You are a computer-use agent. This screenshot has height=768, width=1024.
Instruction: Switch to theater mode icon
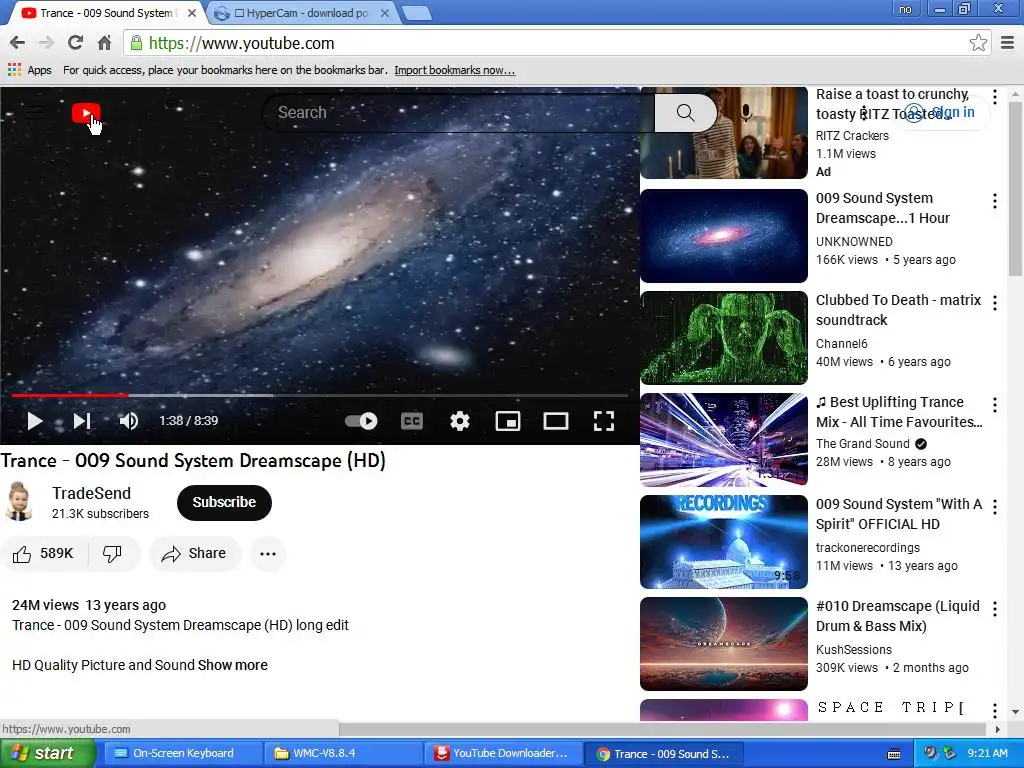[x=556, y=421]
